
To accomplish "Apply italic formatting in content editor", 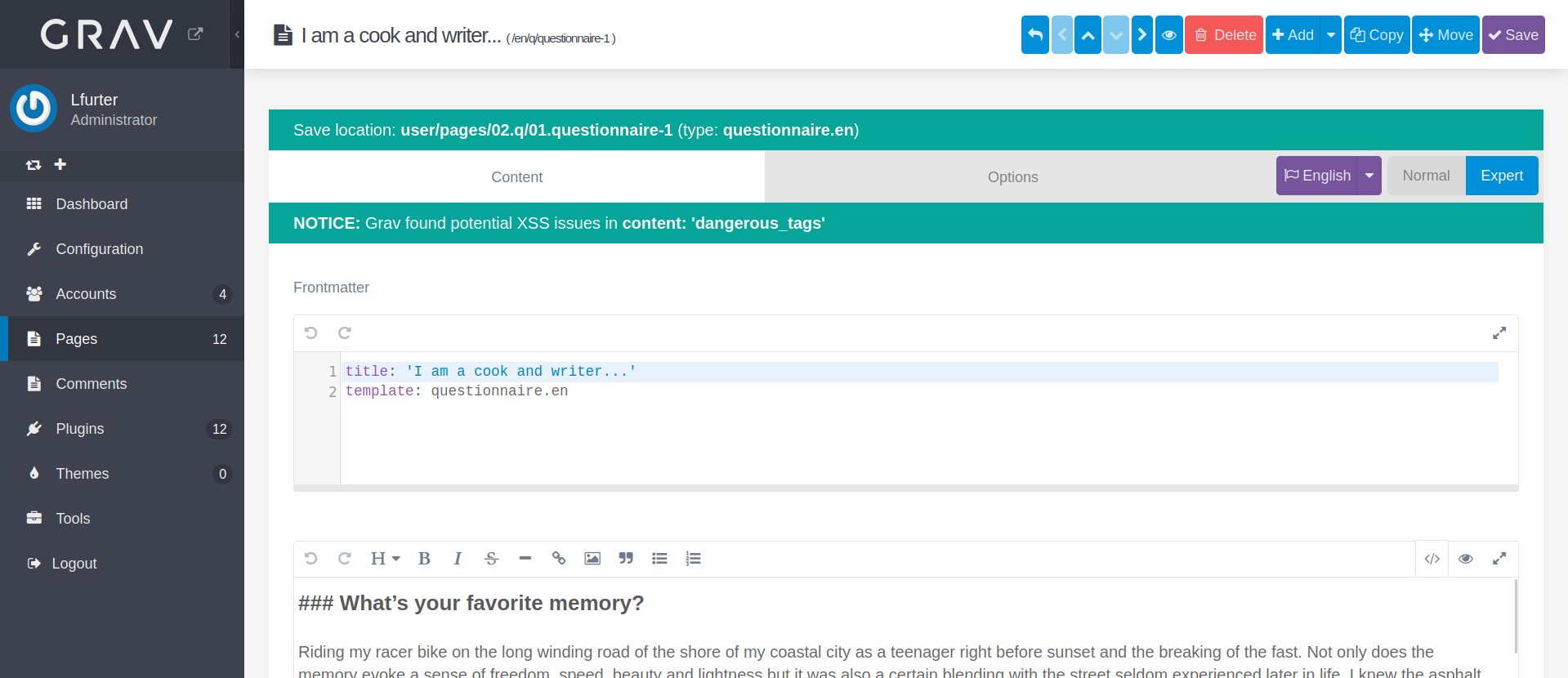I will point(458,559).
